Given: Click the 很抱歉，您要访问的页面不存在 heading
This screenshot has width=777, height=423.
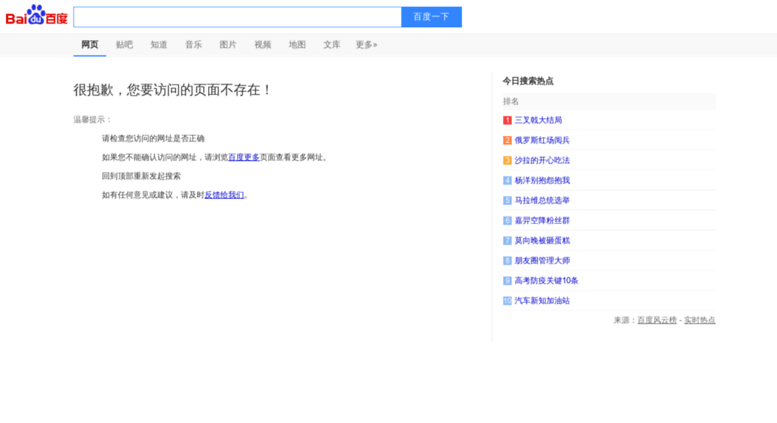Looking at the screenshot, I should pyautogui.click(x=172, y=90).
